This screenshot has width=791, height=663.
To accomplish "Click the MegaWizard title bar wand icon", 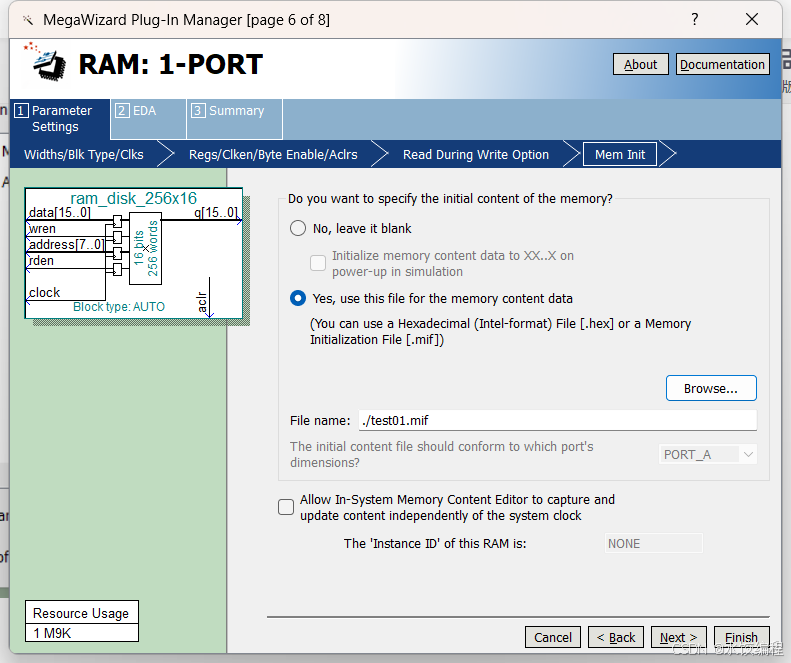I will [28, 20].
